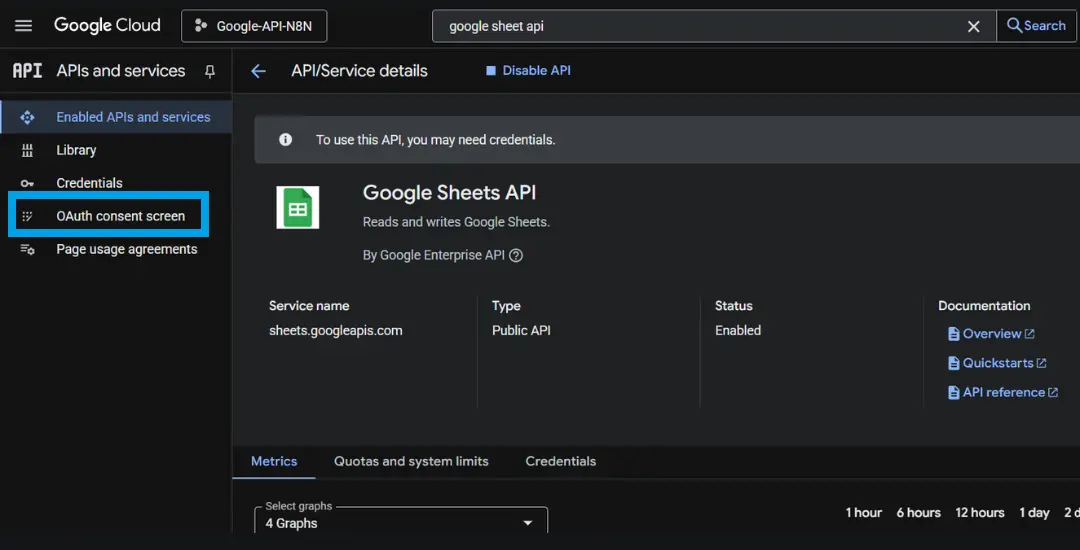This screenshot has width=1080, height=550.
Task: Click the Page usage agreements icon
Action: coord(28,249)
